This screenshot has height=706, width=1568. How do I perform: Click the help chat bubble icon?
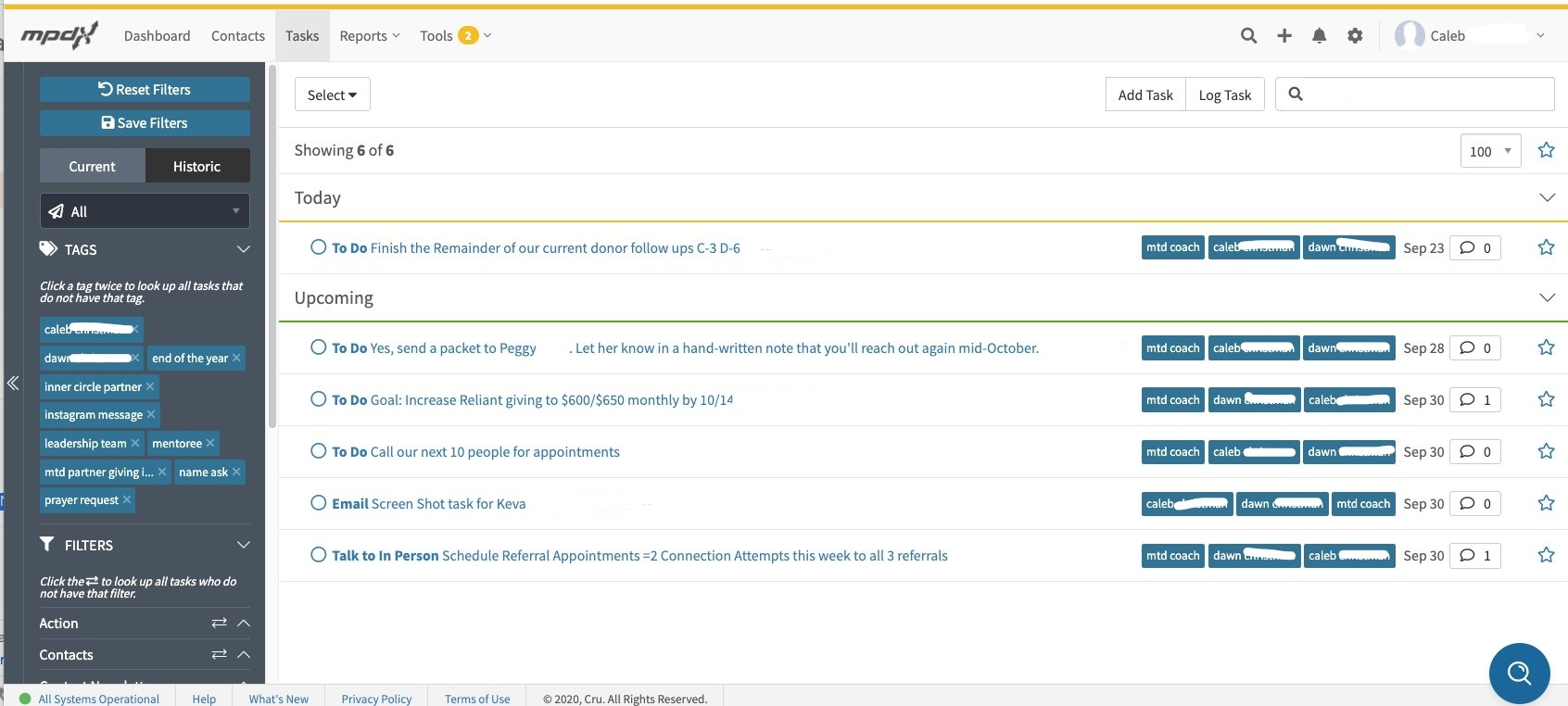tap(1519, 673)
